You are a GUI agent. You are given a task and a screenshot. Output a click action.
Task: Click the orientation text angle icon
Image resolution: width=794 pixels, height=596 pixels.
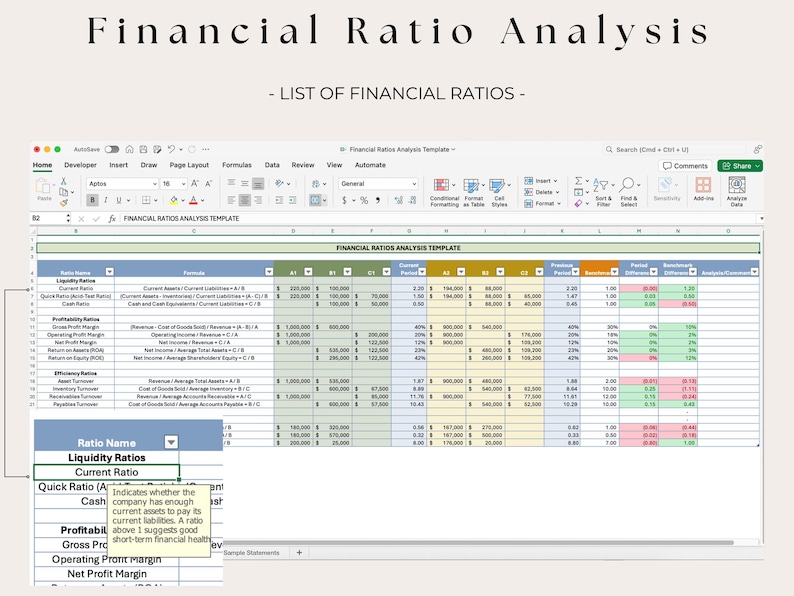click(x=279, y=184)
